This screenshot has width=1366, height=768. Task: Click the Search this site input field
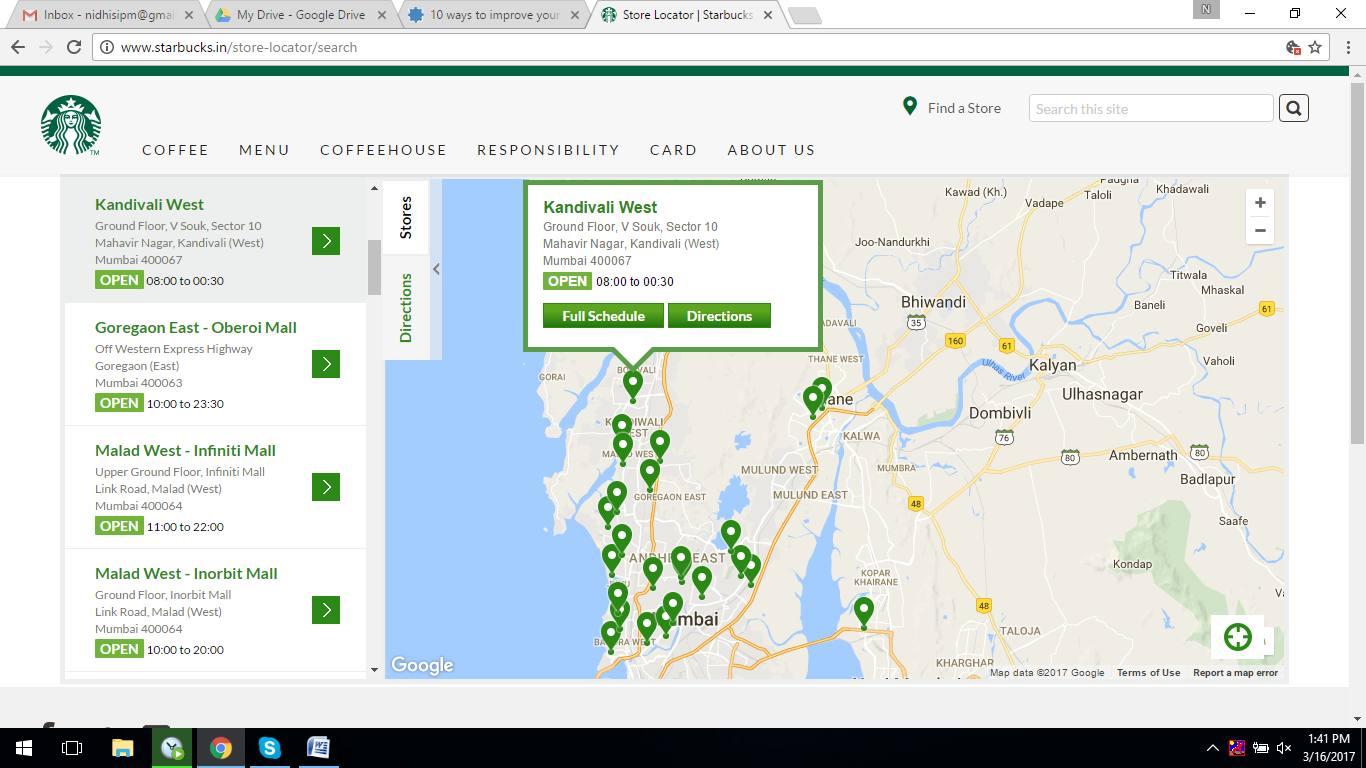1151,108
